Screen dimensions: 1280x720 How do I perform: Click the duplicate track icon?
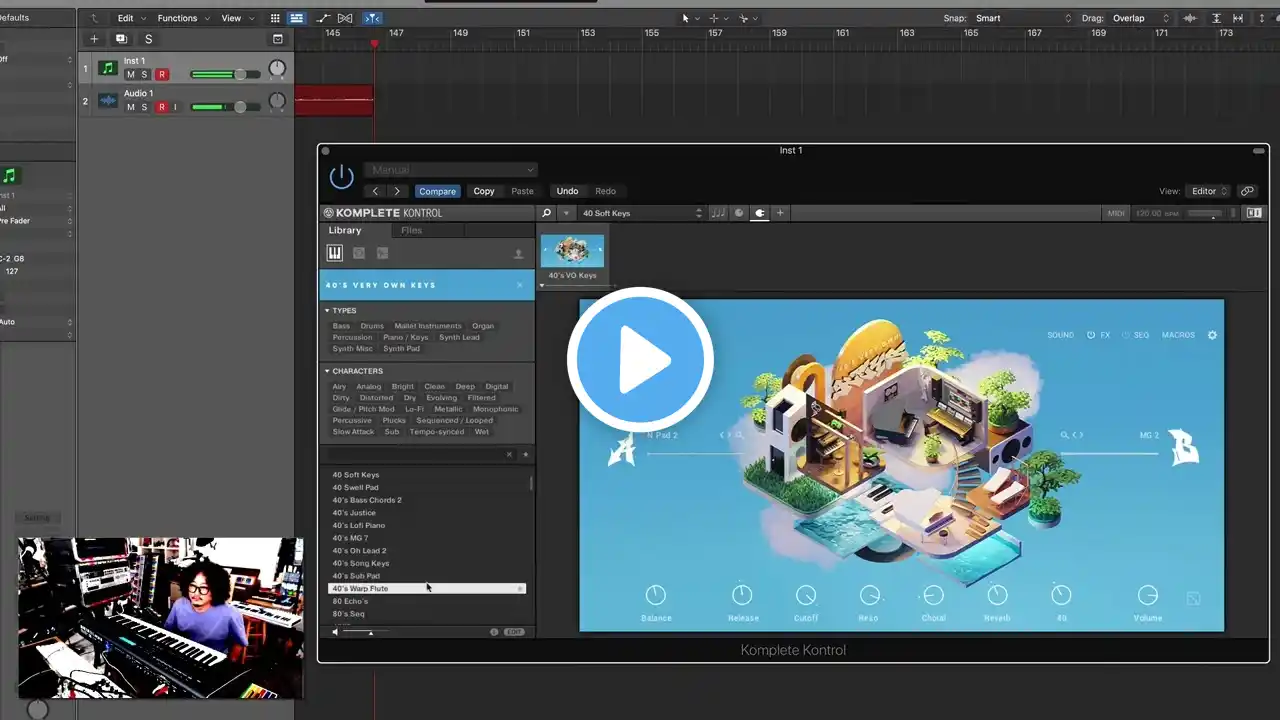(121, 39)
